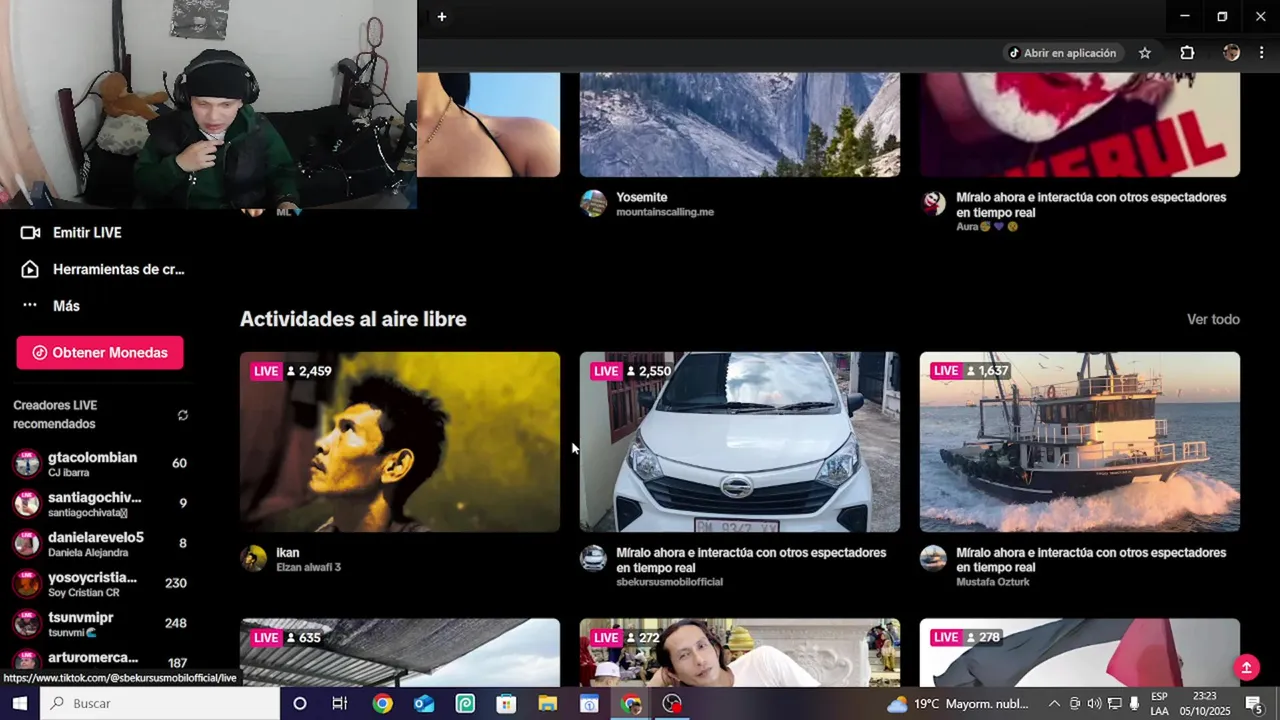Click mountainscalling.me username

[x=665, y=212]
